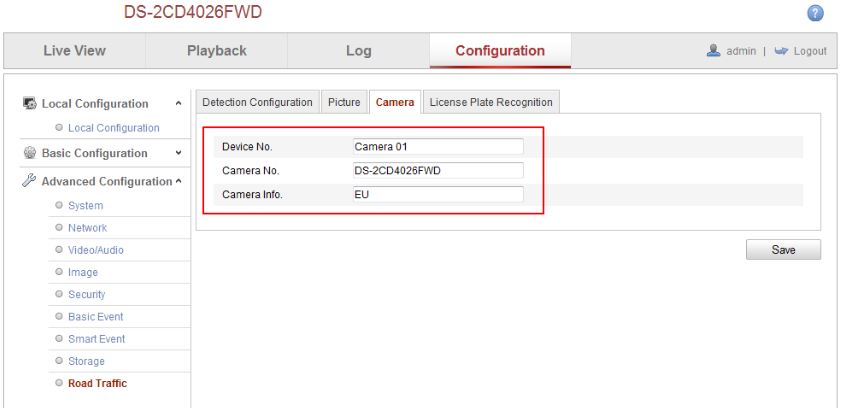Open the Network settings item
This screenshot has width=844, height=408.
87,228
